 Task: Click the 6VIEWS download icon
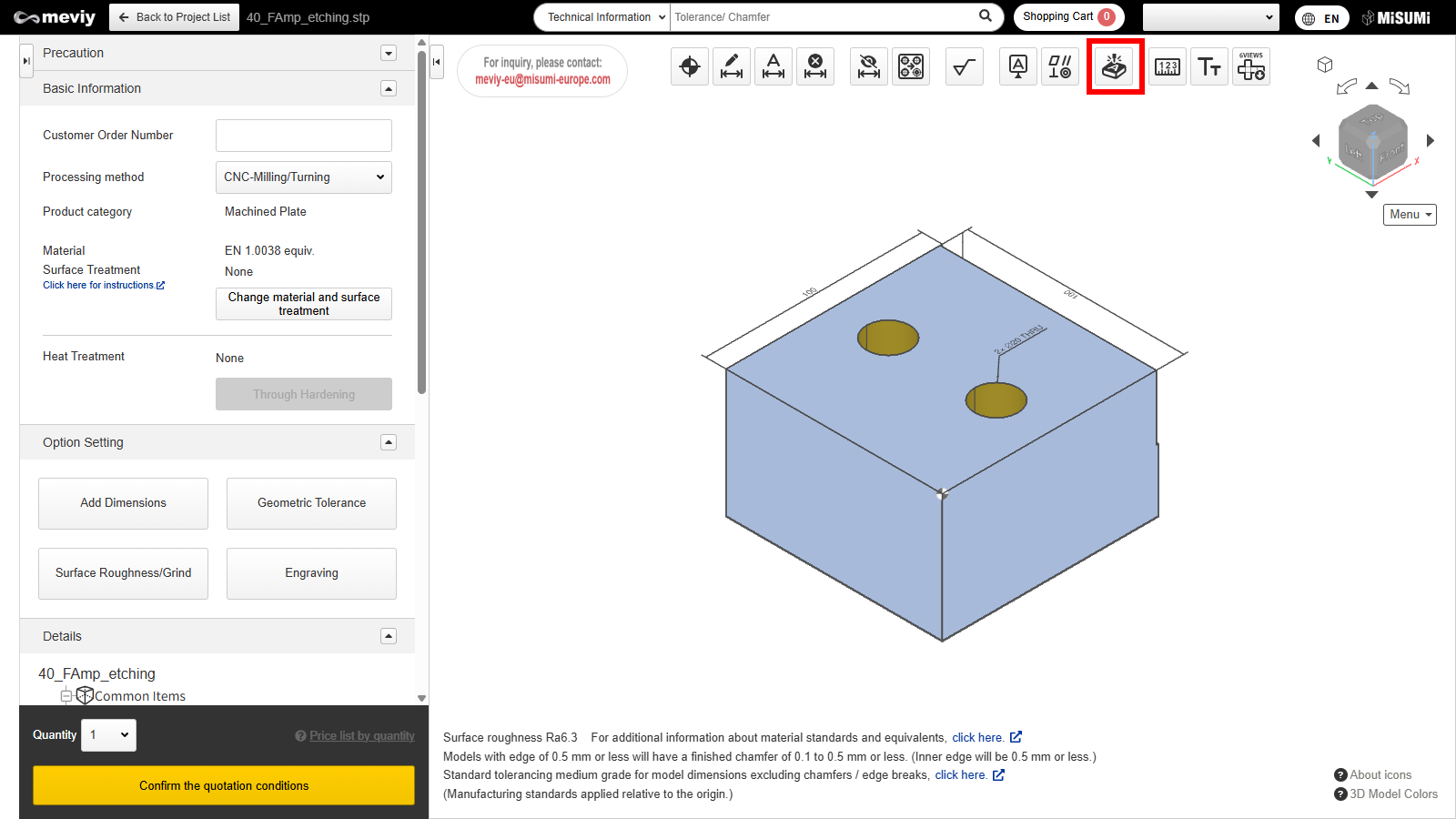[1251, 66]
